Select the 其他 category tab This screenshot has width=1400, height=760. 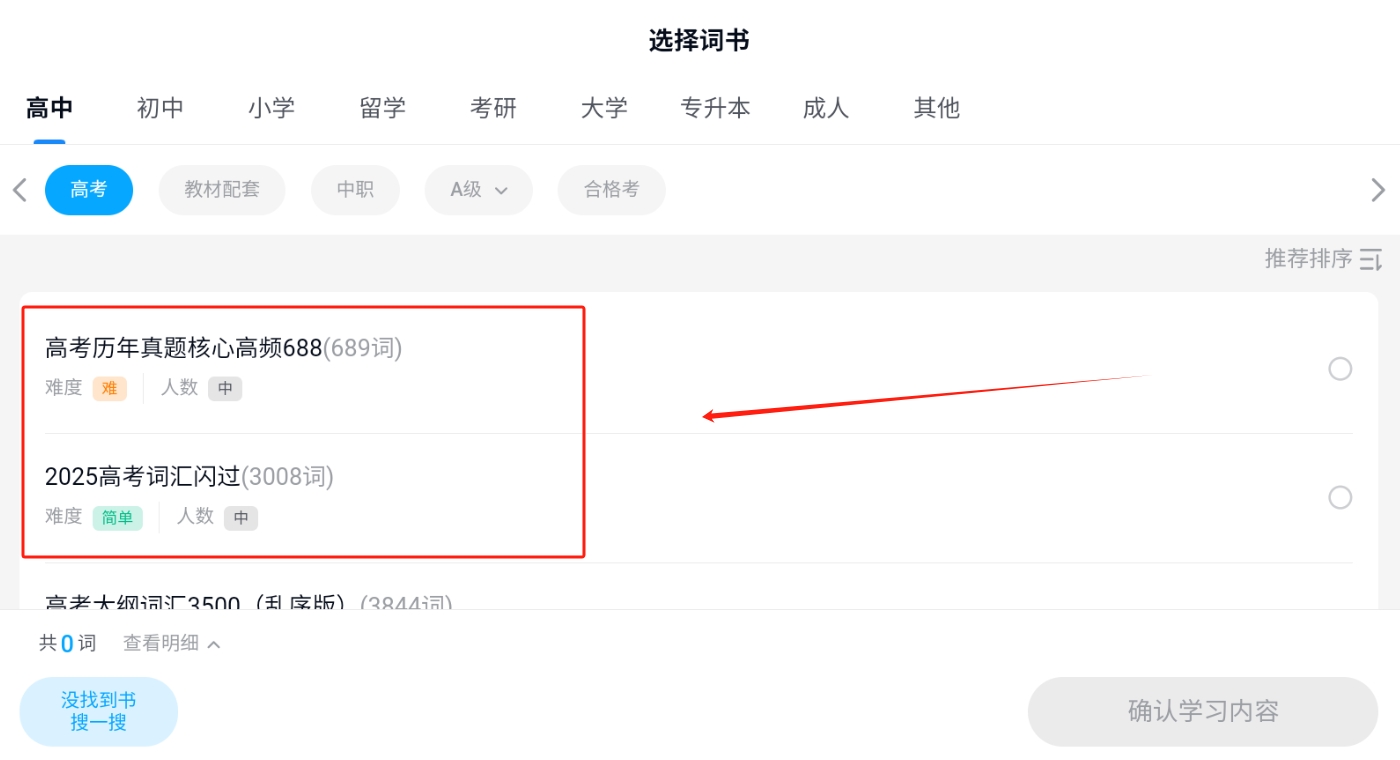click(936, 108)
